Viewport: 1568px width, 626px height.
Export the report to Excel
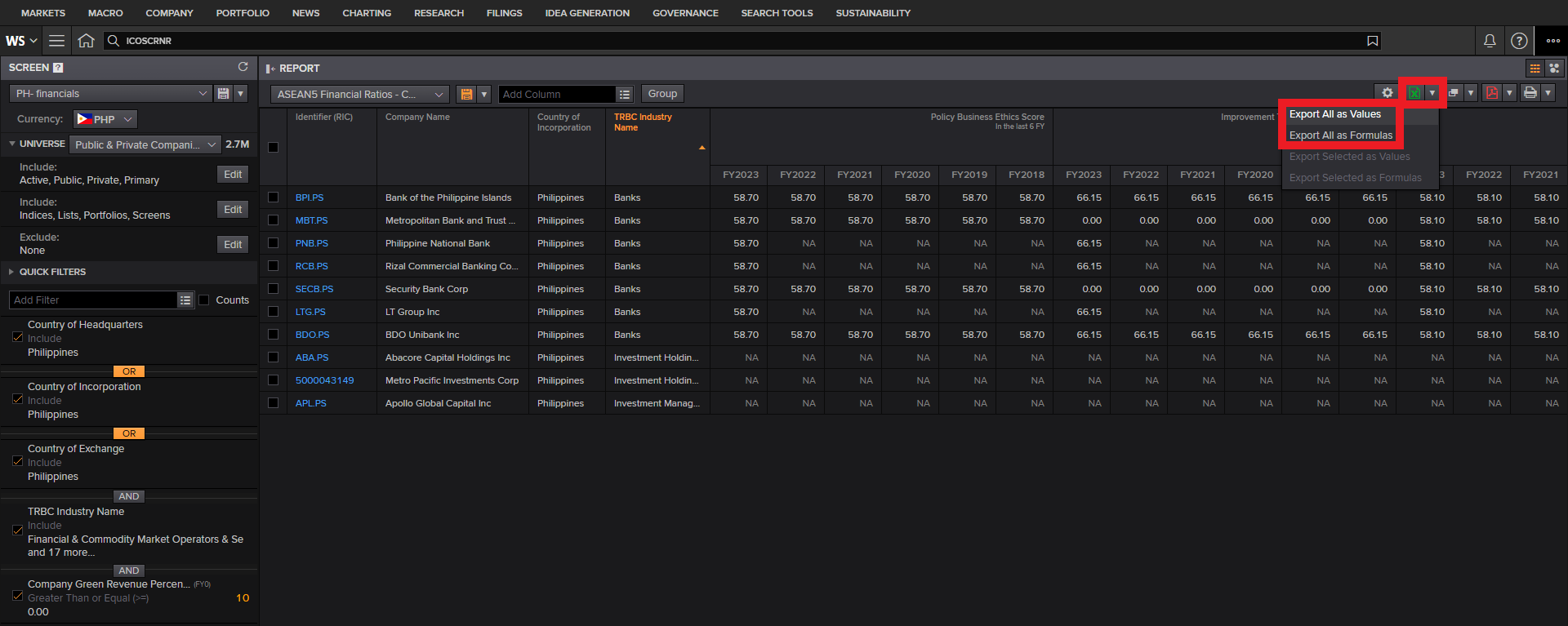(1414, 93)
